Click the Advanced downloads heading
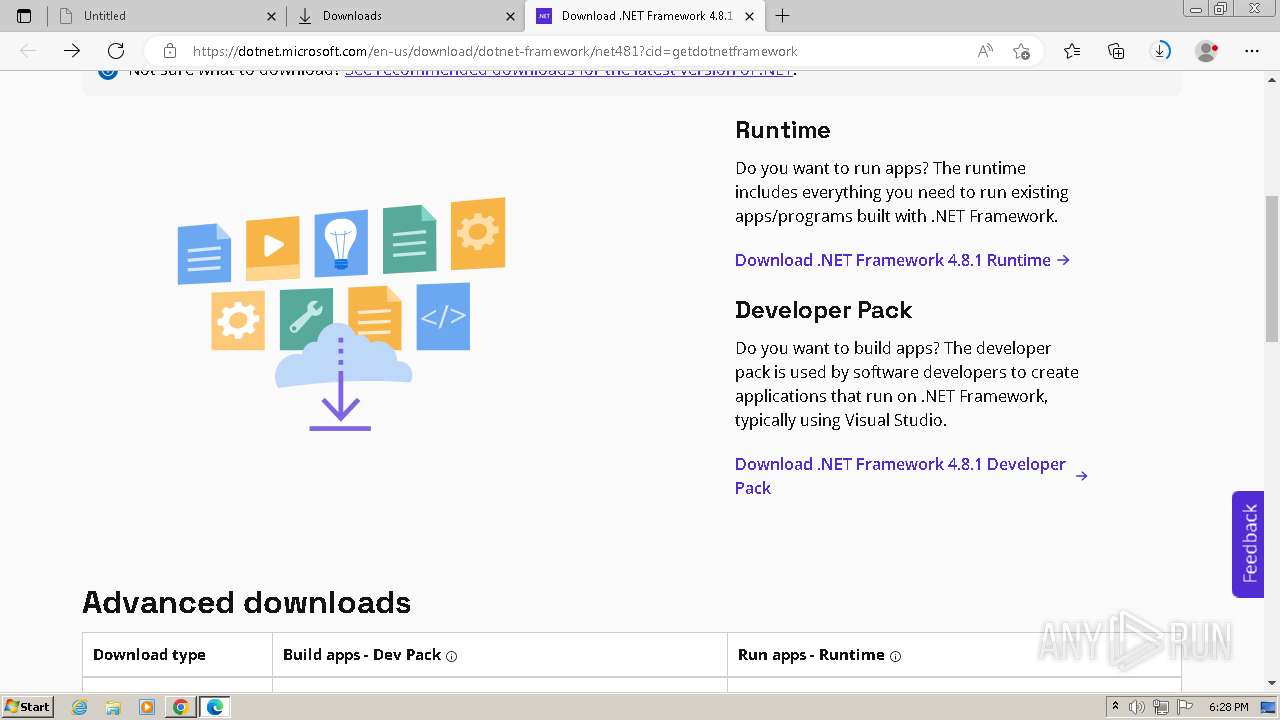Screen dimensions: 1280x720 [246, 602]
